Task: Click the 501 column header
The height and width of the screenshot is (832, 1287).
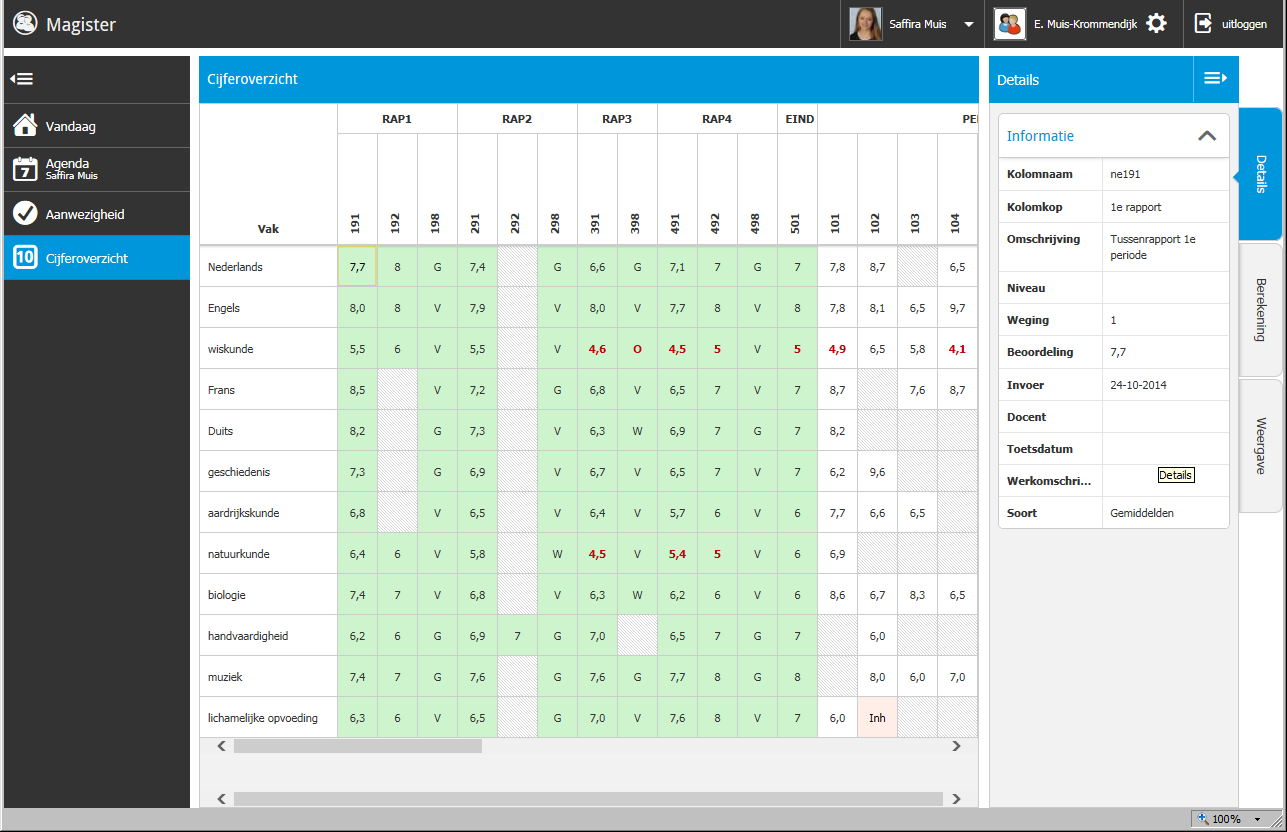Action: [x=797, y=189]
